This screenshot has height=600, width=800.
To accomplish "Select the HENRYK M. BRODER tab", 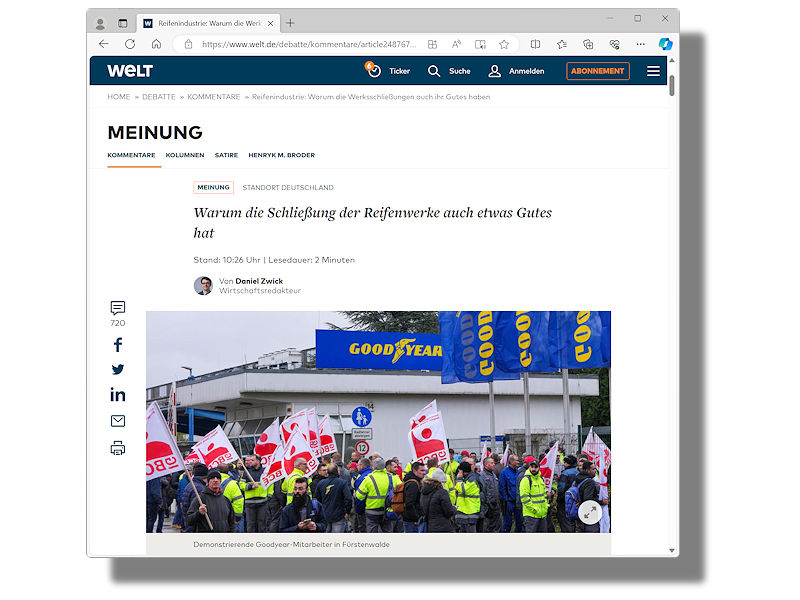I will point(282,155).
